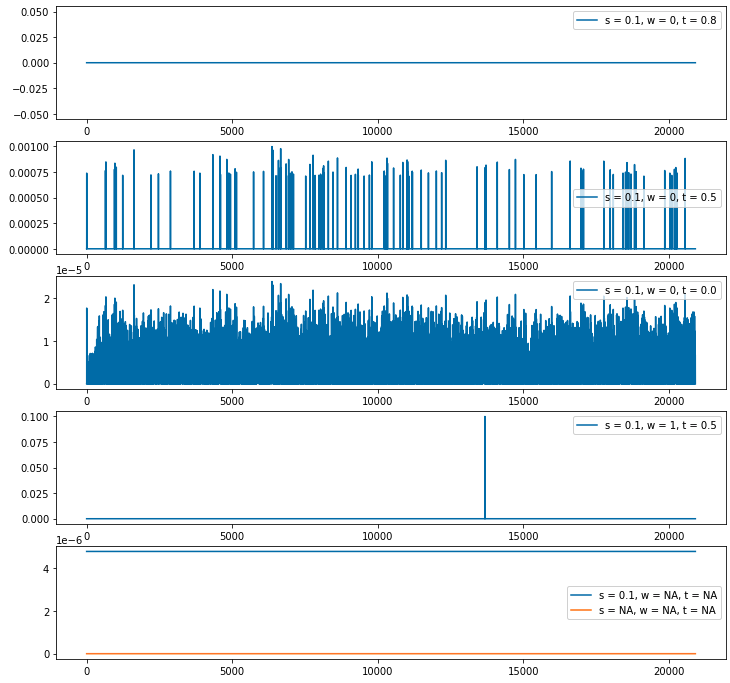Viewport: 730px width, 683px height.
Task: Click blue legend line beside 's = 0.1, w = NA'
Action: pos(581,595)
